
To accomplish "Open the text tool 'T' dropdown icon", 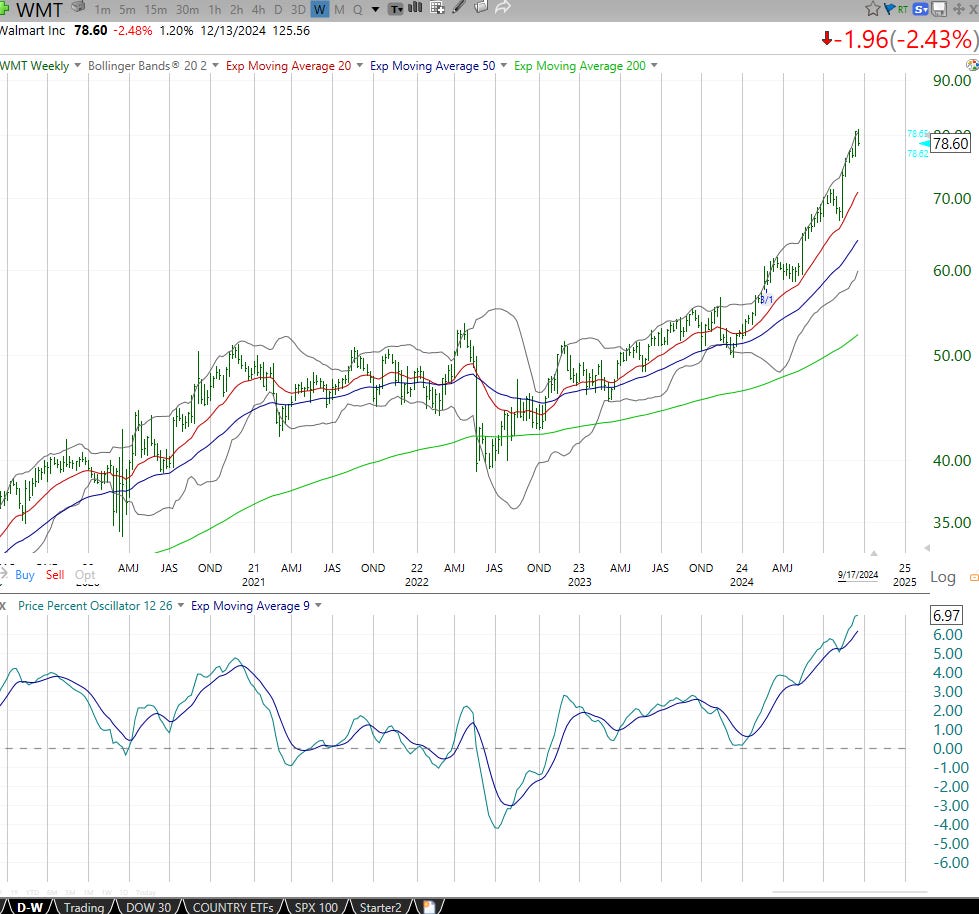I will click(x=396, y=9).
